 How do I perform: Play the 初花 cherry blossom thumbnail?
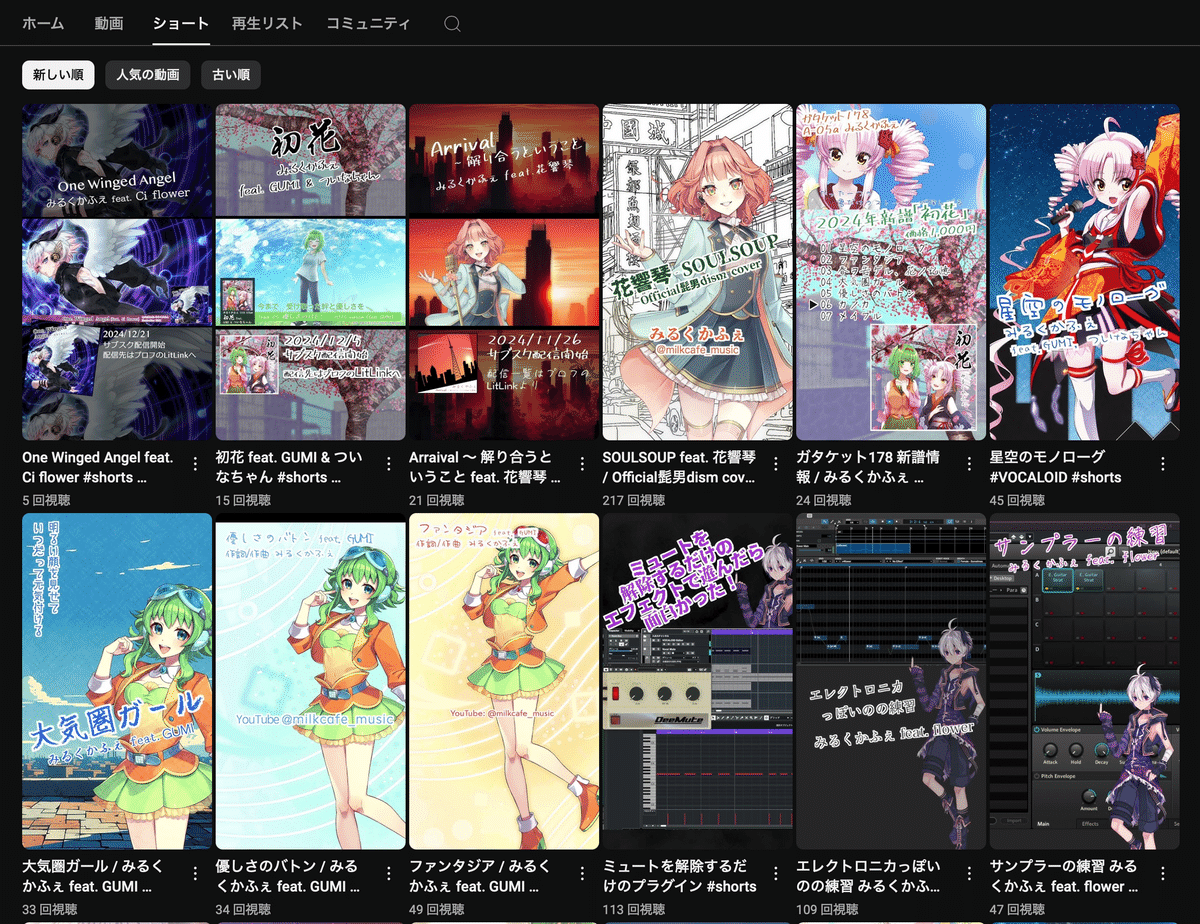tap(310, 272)
